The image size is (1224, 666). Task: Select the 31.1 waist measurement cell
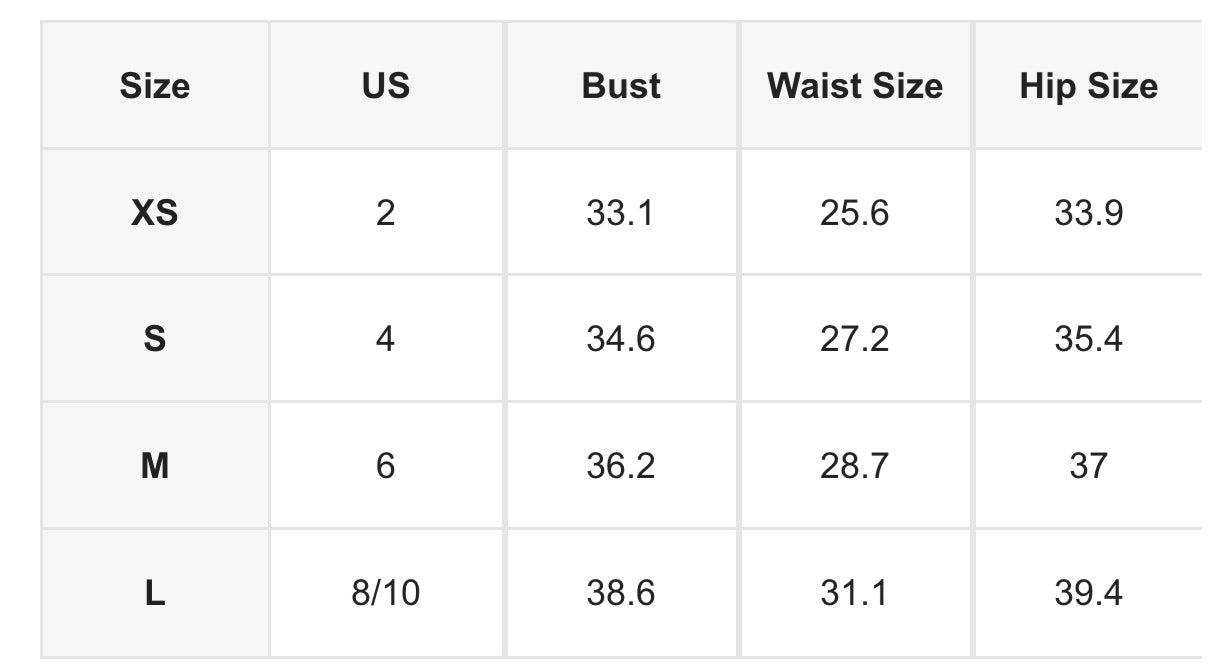855,593
